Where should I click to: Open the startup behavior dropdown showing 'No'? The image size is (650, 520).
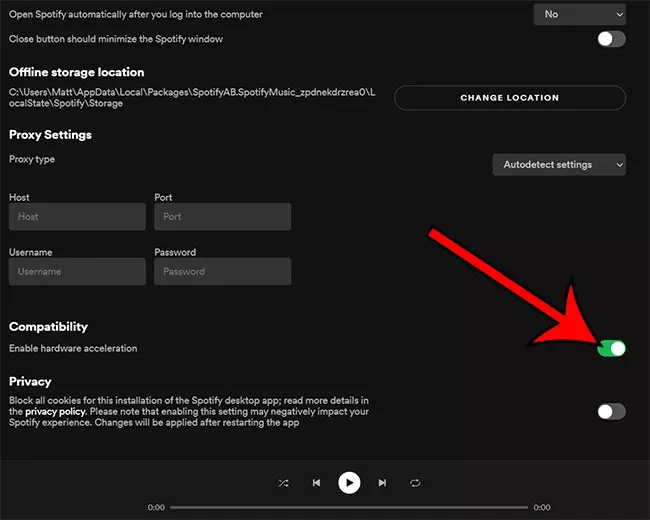[579, 14]
